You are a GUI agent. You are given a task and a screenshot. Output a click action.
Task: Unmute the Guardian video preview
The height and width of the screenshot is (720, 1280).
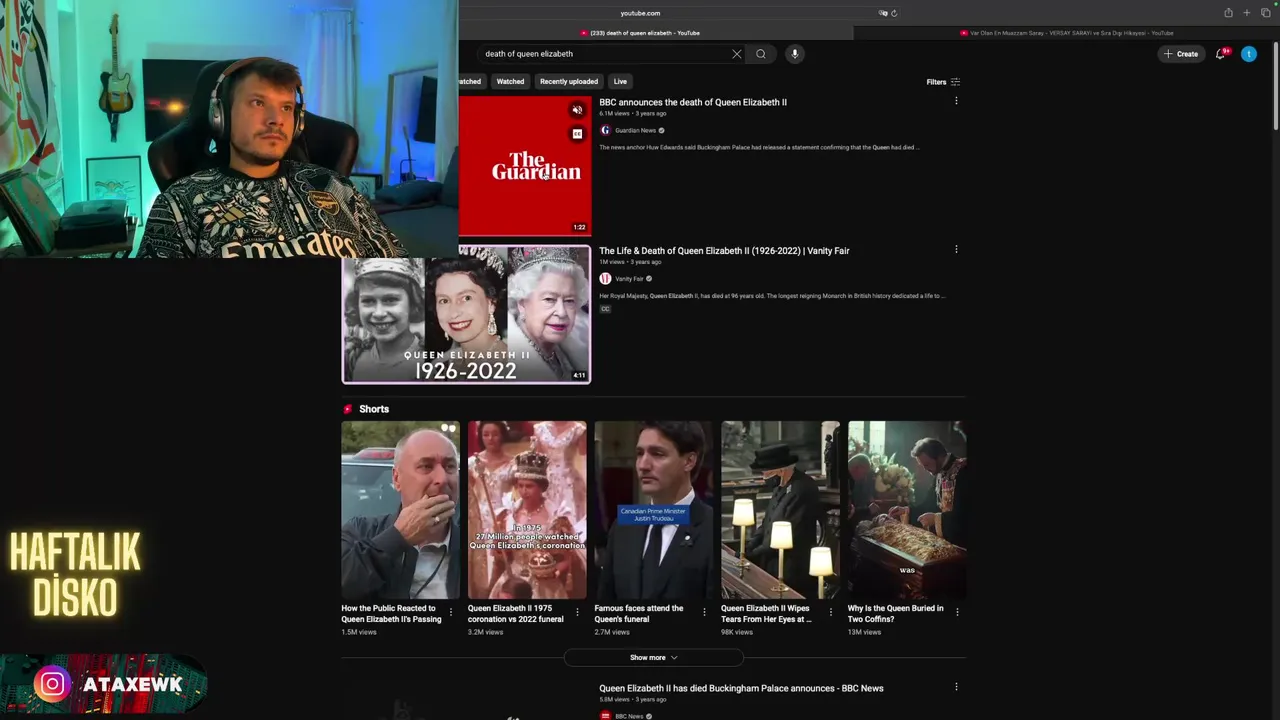point(577,110)
